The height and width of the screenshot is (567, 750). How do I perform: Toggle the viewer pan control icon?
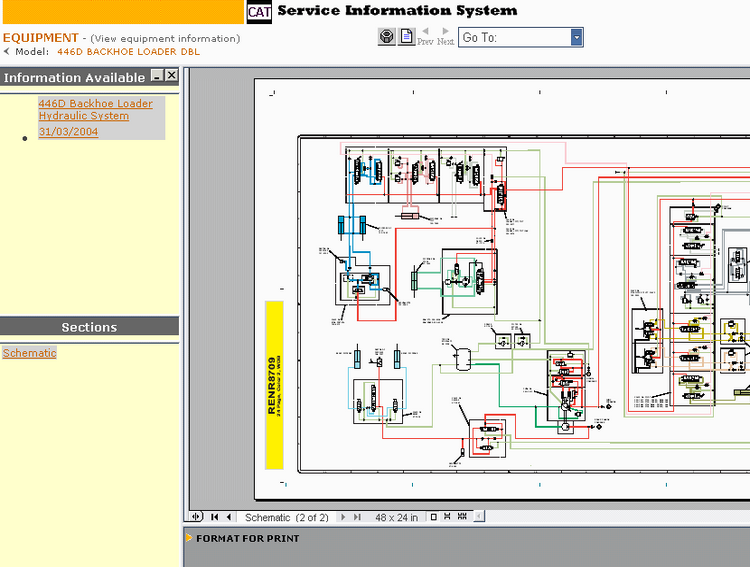(x=196, y=517)
